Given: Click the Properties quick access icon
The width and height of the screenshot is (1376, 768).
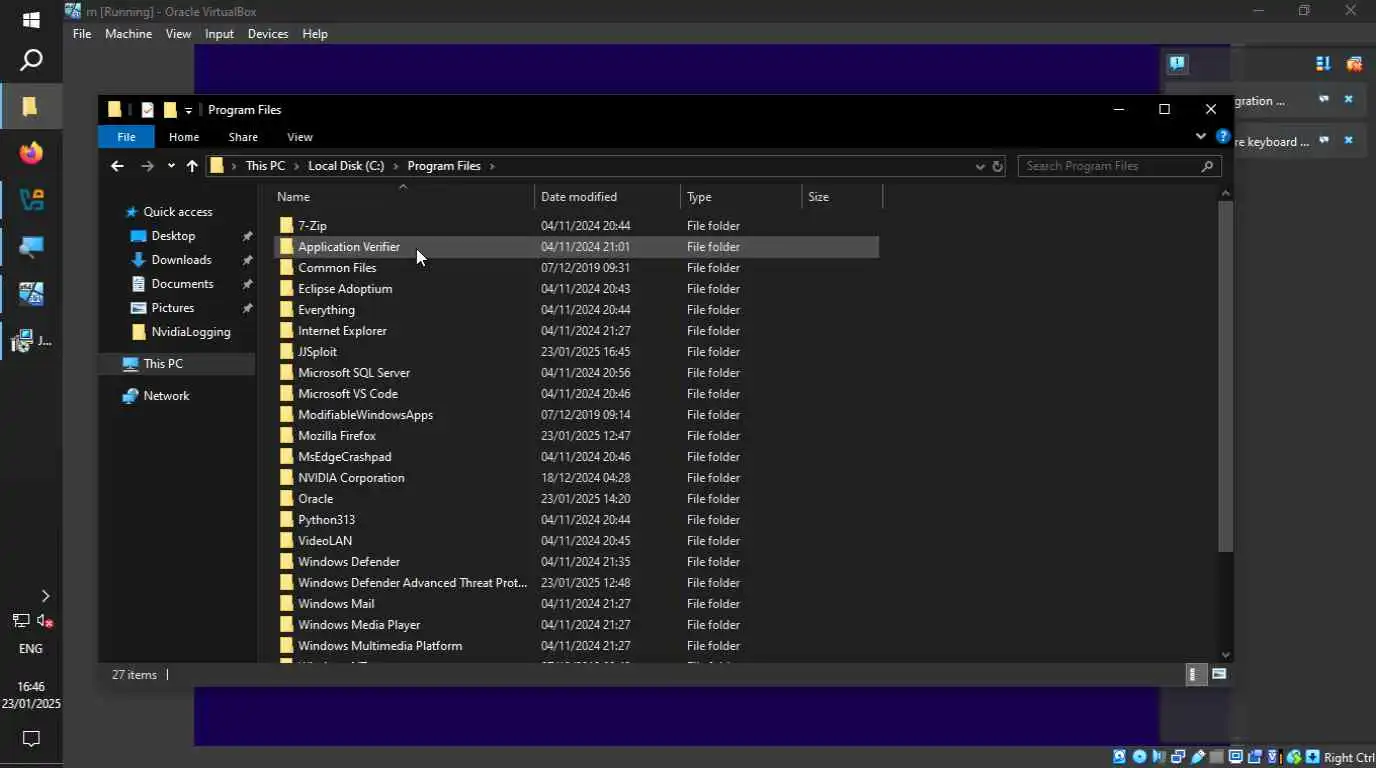Looking at the screenshot, I should pos(148,110).
